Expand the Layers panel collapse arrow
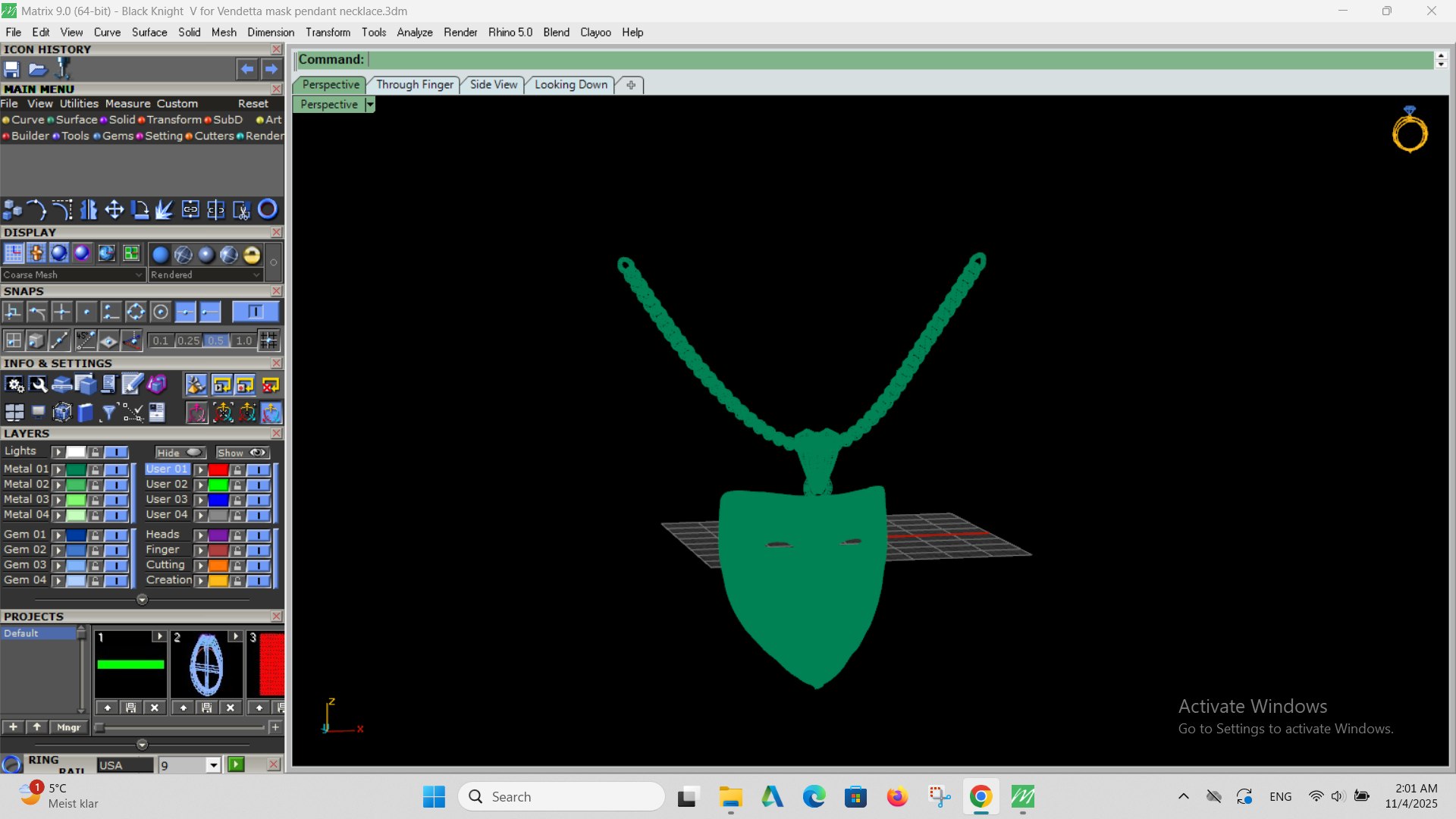Viewport: 1456px width, 819px height. click(x=142, y=600)
